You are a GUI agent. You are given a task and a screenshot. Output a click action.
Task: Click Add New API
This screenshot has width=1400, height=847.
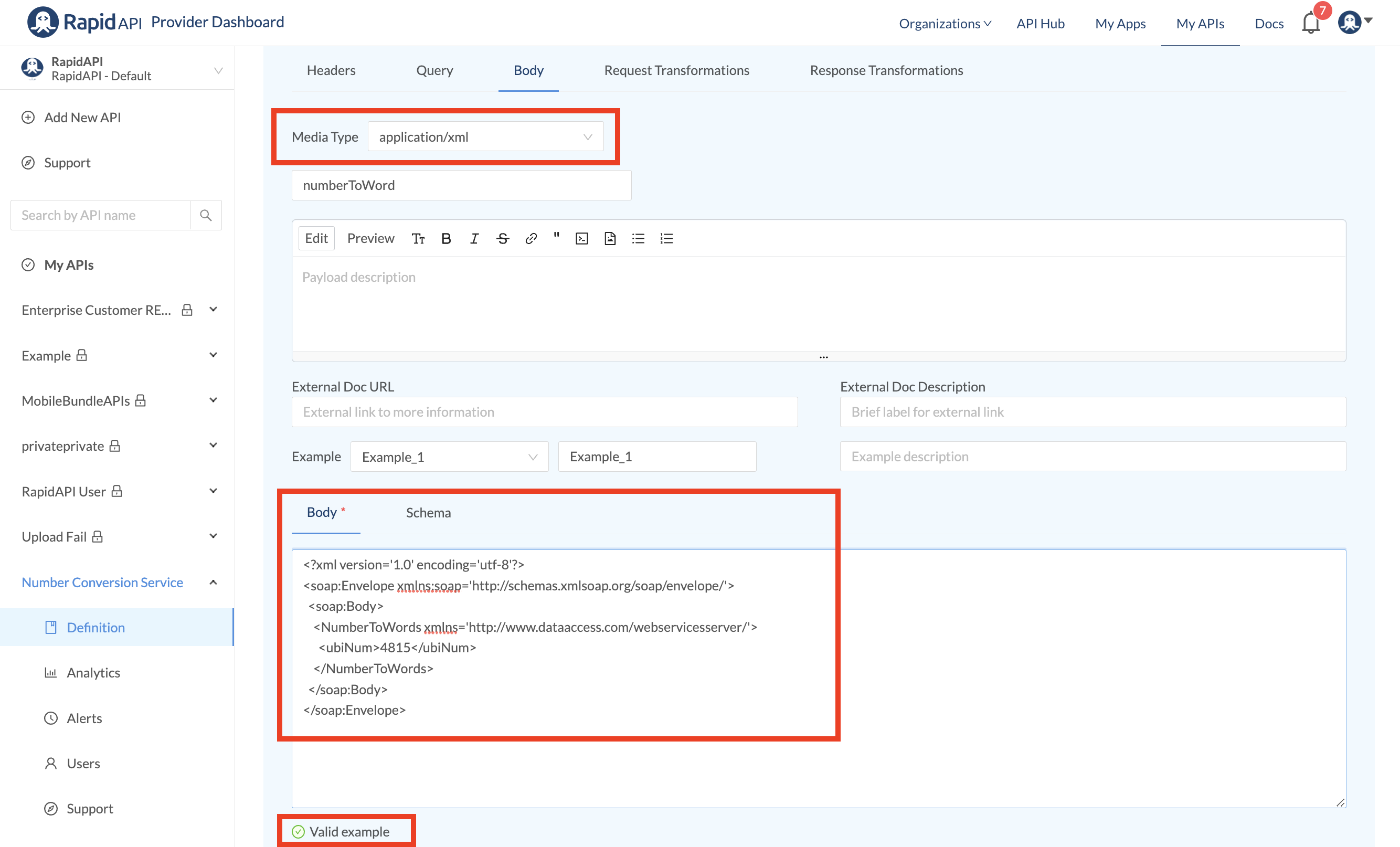(x=82, y=118)
